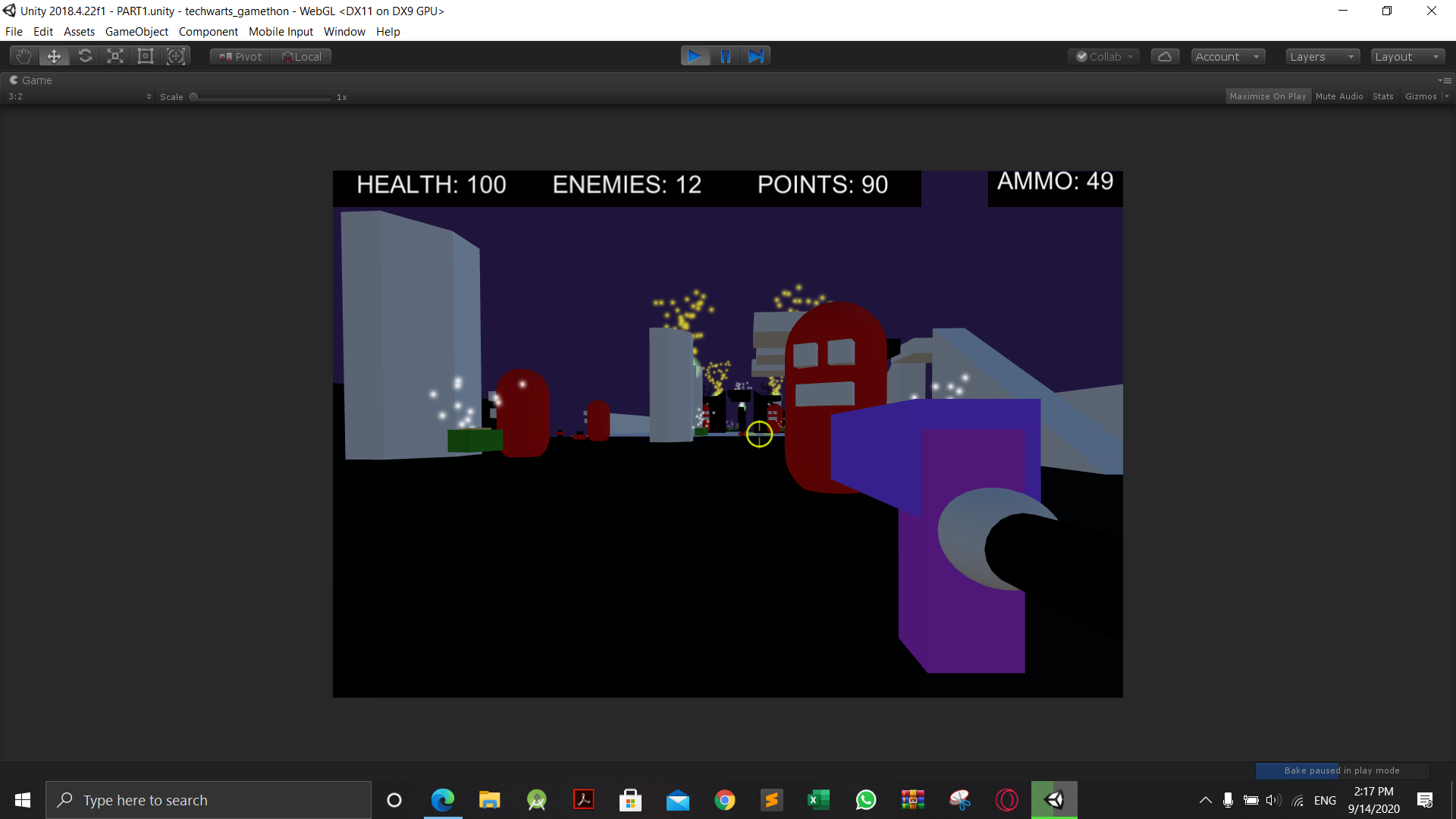Select the Scale tool
The image size is (1456, 819).
(x=115, y=56)
